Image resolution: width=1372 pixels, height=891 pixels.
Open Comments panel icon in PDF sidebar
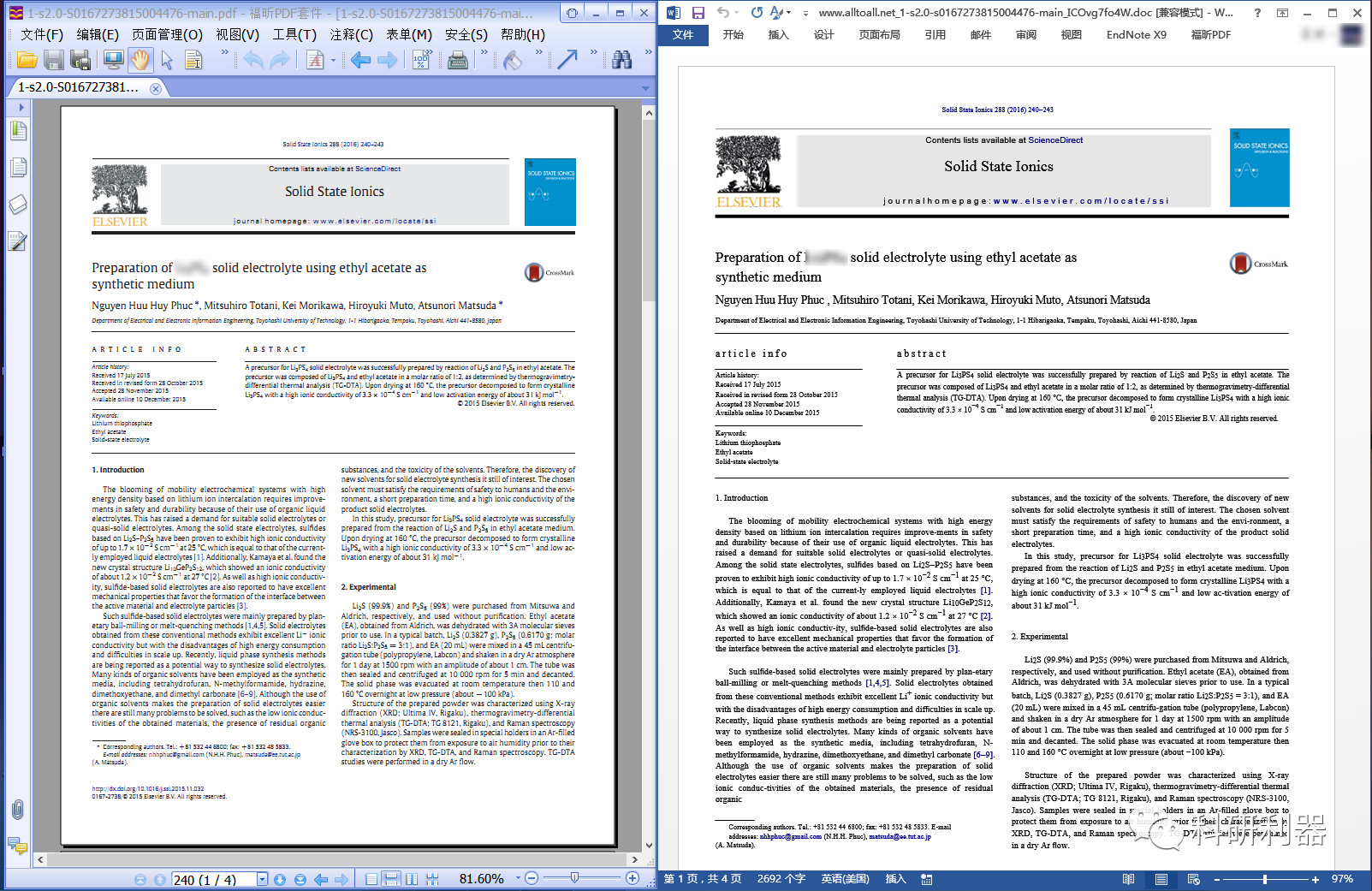pos(17,846)
